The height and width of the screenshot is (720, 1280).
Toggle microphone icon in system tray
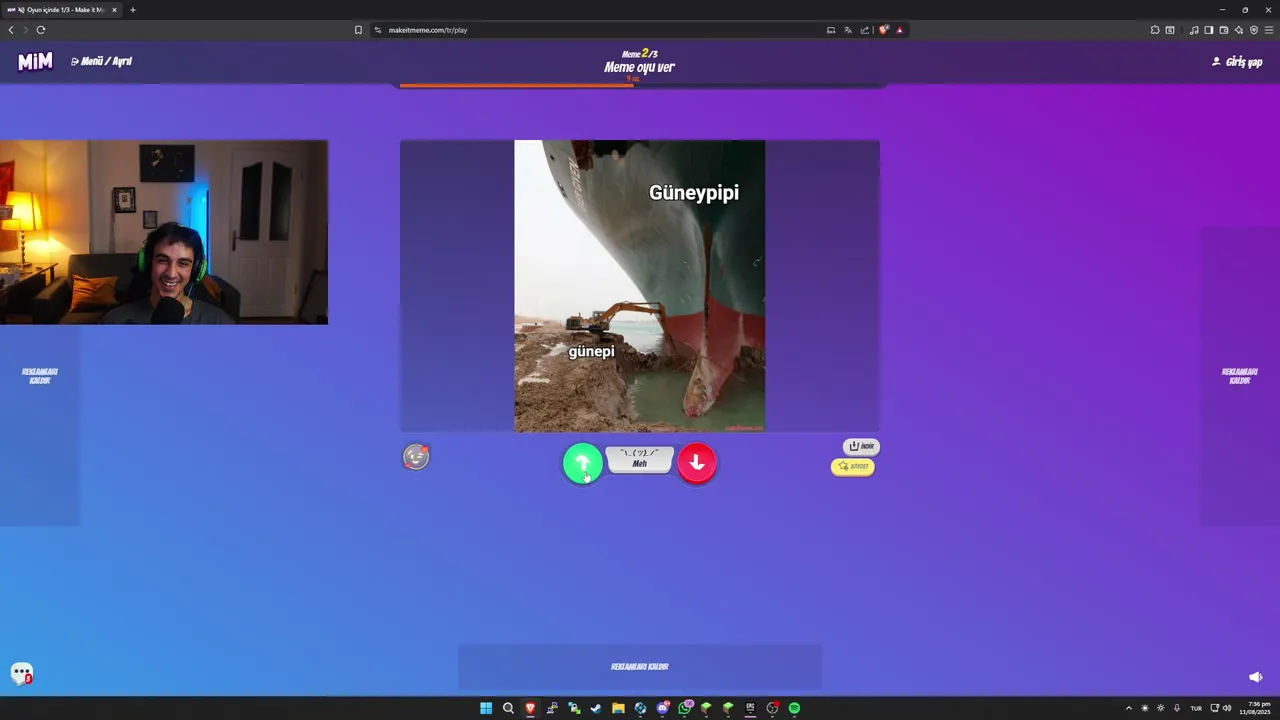[x=1177, y=708]
